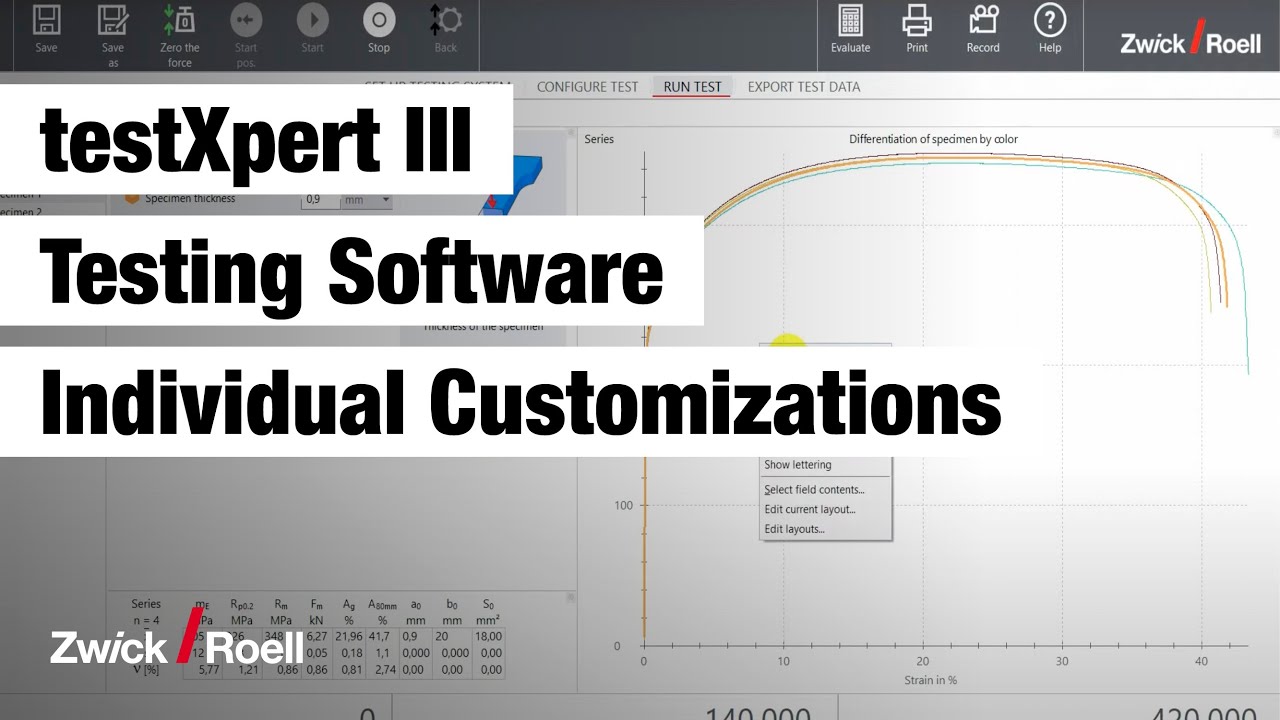Click the Stop test icon
Viewport: 1280px width, 720px height.
coord(379,20)
